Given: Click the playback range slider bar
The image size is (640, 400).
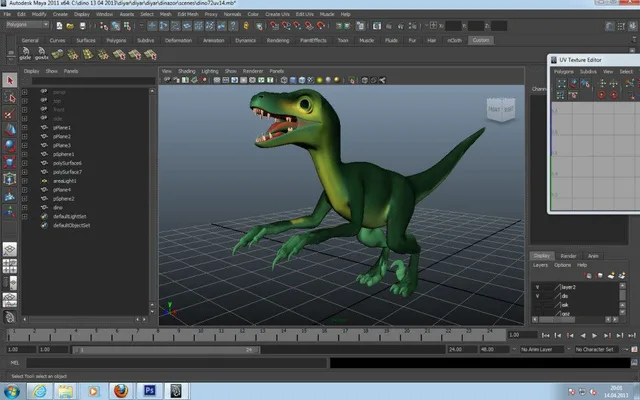Looking at the screenshot, I should coord(166,350).
